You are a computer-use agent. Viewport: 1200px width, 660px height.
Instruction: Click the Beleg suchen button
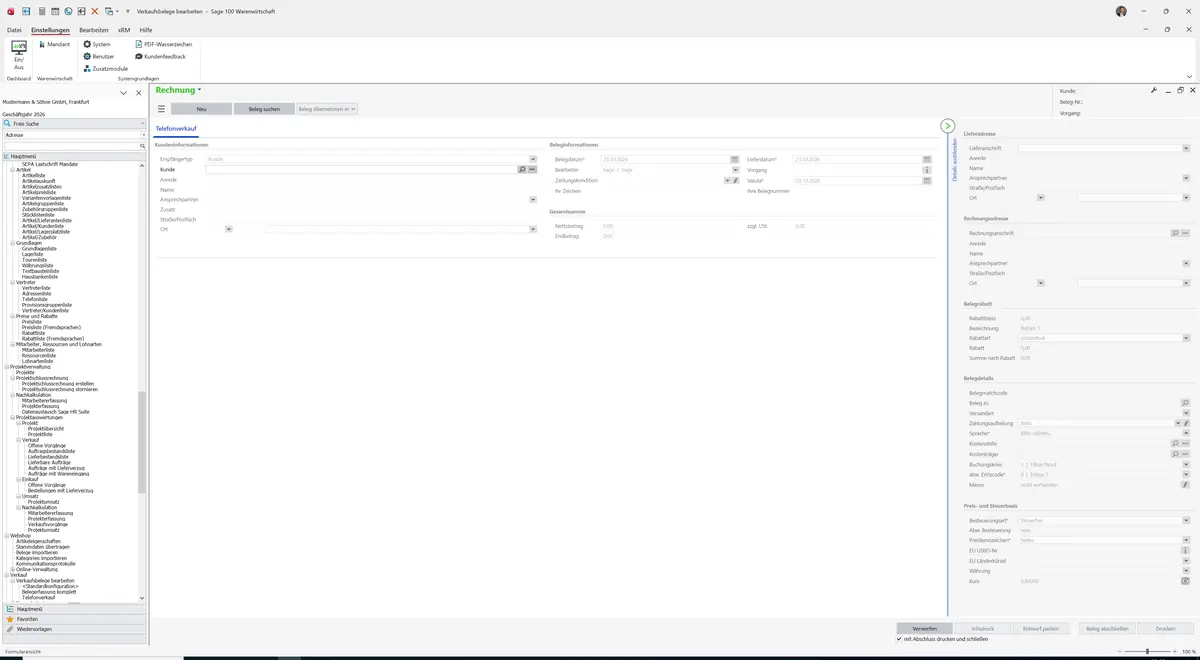point(264,108)
